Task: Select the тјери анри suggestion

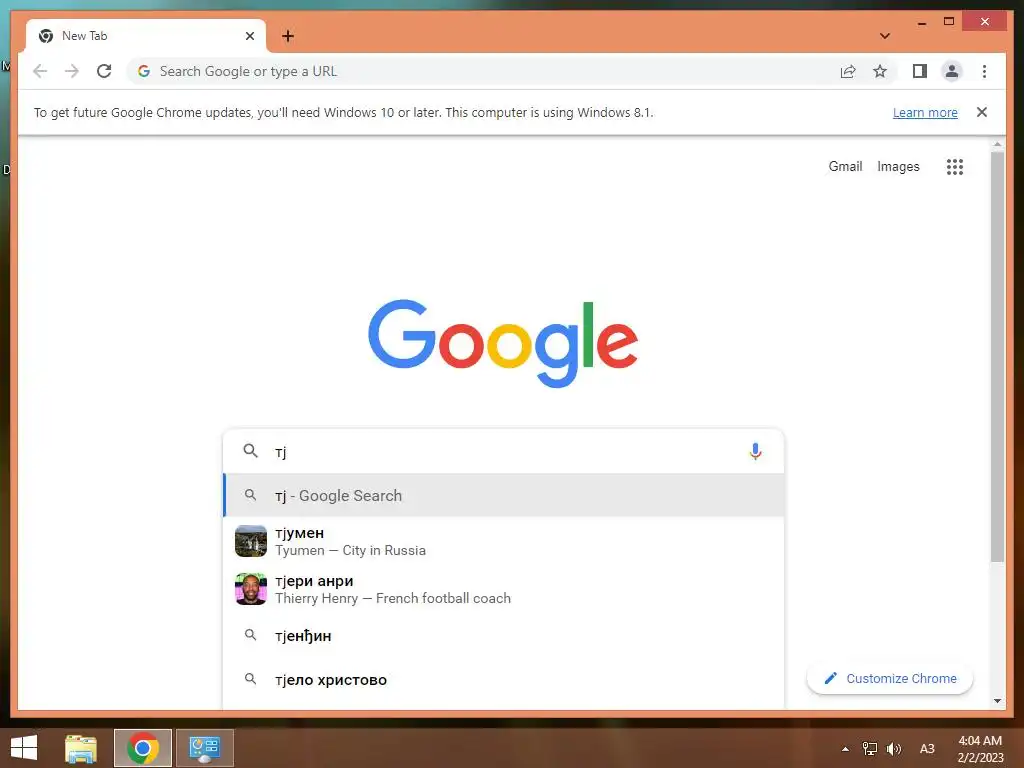Action: point(503,589)
